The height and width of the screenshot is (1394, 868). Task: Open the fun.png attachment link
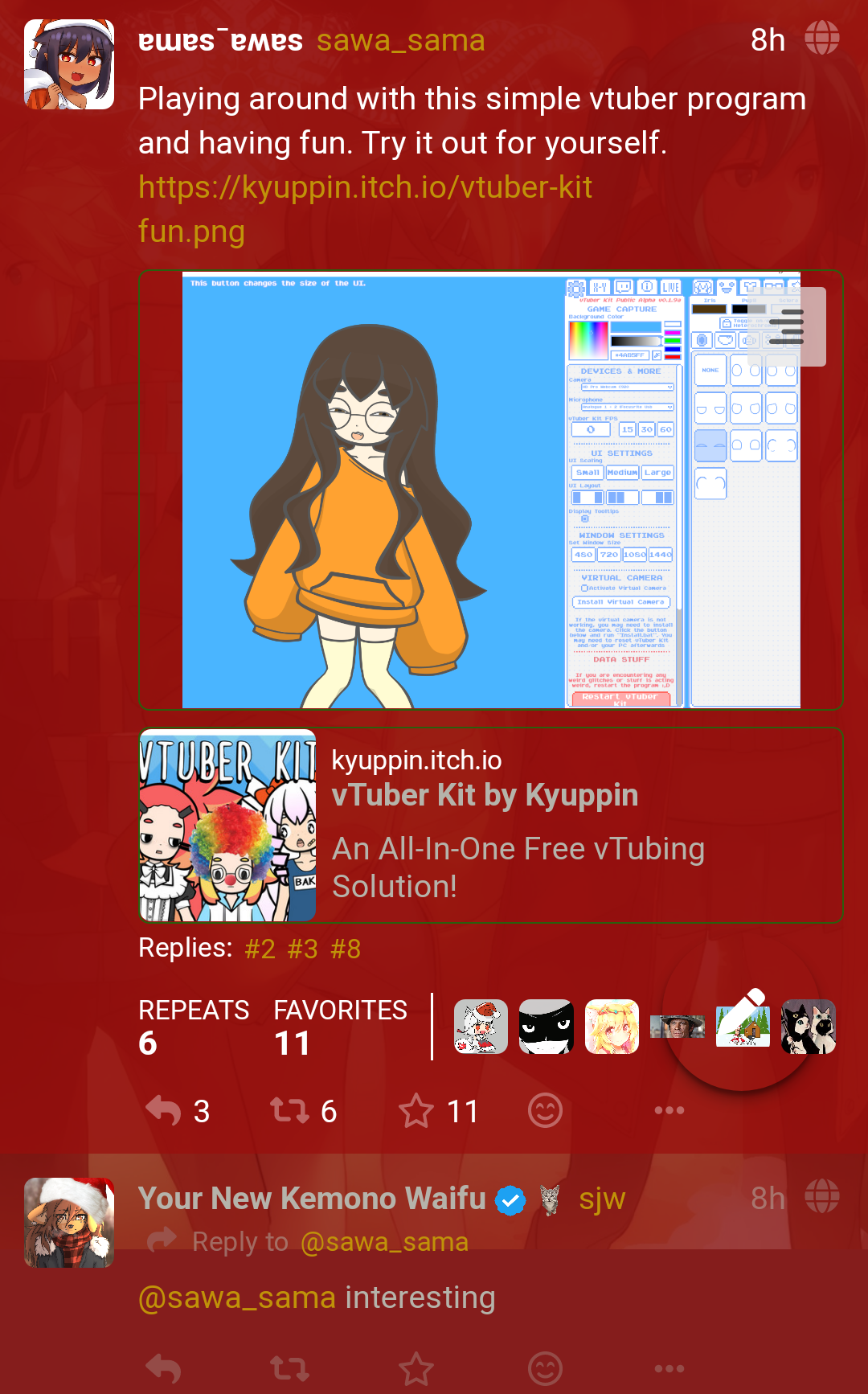tap(191, 231)
